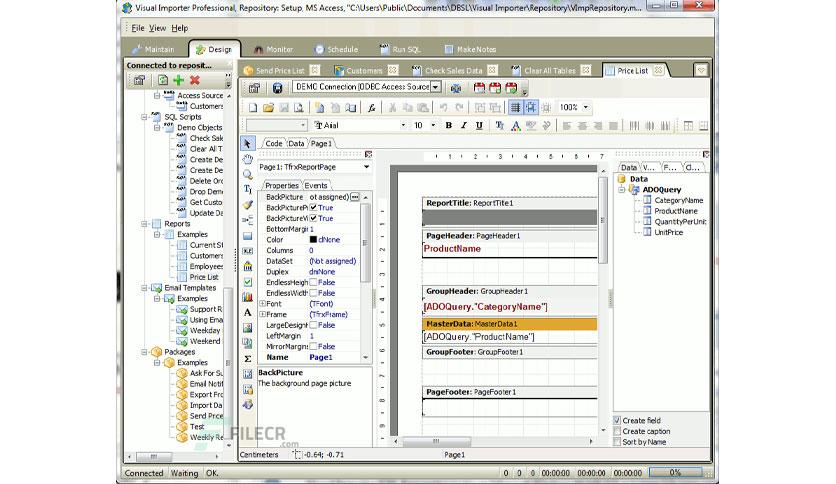Toggle underline formatting

coord(479,125)
